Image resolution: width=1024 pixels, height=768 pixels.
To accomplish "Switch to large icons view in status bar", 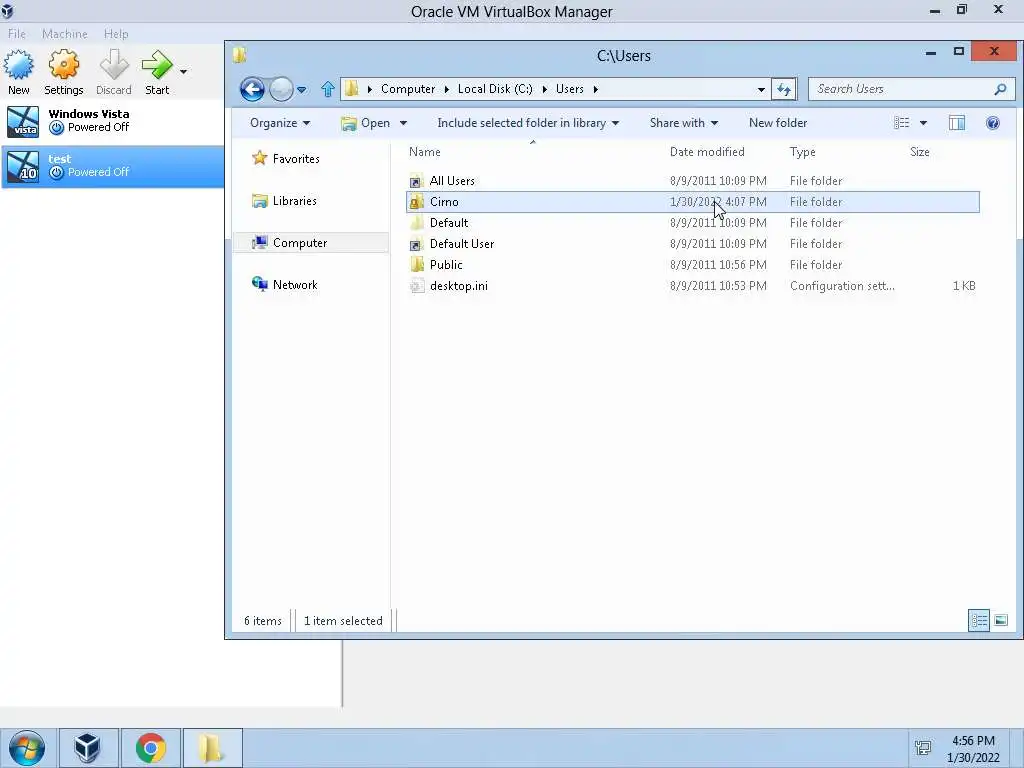I will coord(1000,620).
